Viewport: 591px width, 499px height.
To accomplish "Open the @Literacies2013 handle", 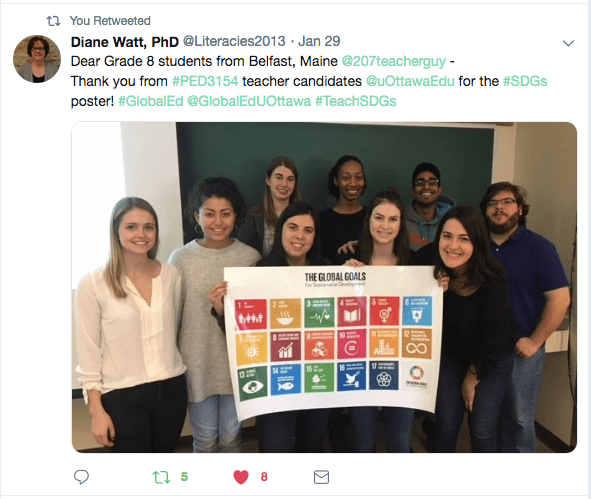I will (234, 41).
